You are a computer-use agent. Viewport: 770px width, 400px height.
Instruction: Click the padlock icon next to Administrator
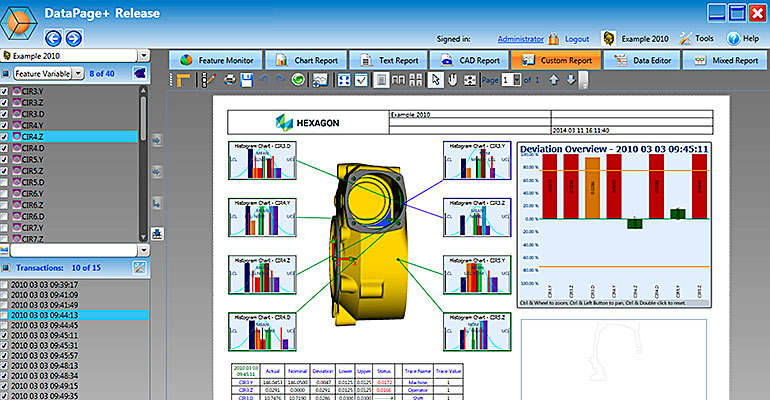[553, 38]
